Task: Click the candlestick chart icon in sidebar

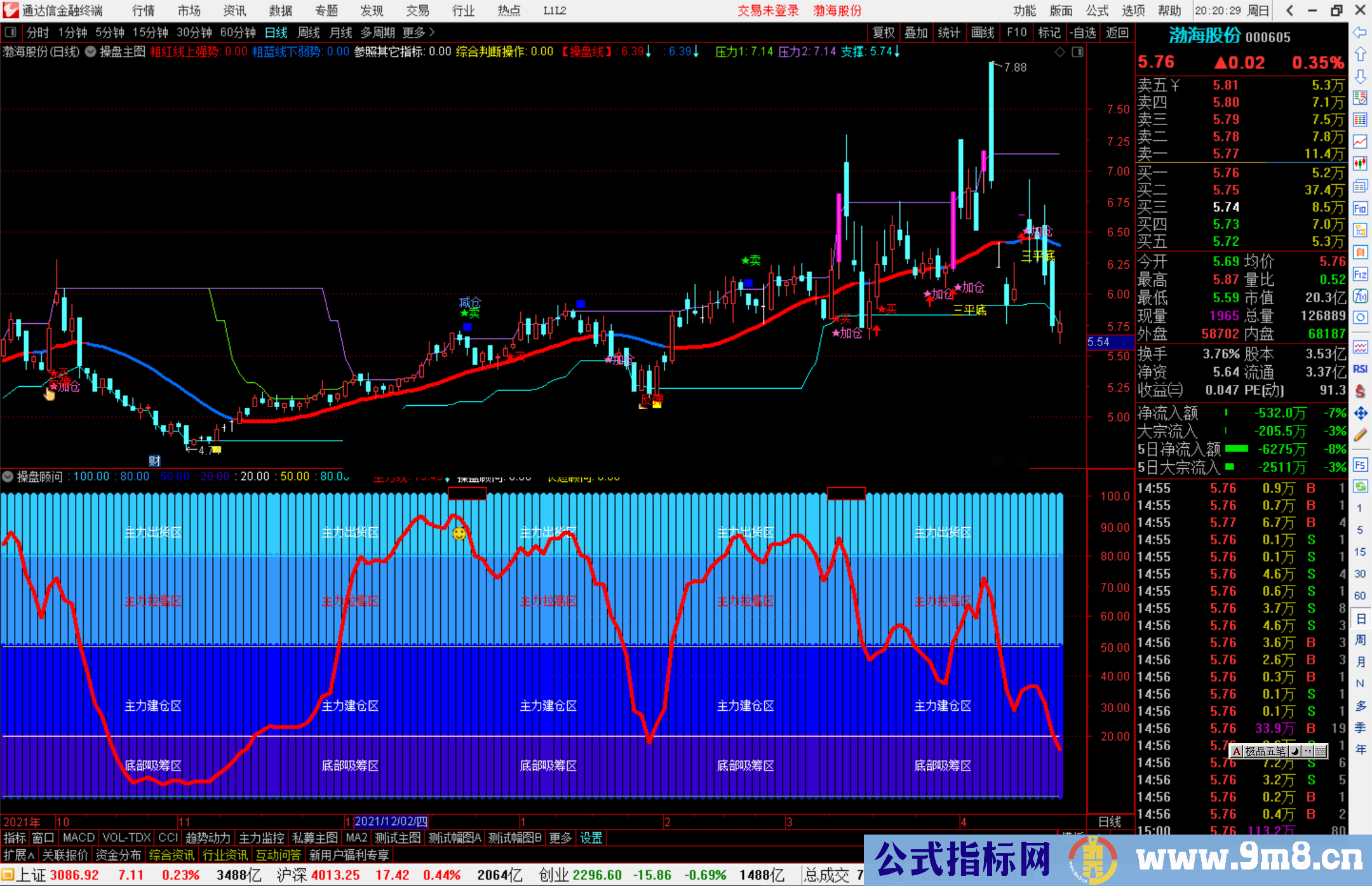Action: point(1360,164)
